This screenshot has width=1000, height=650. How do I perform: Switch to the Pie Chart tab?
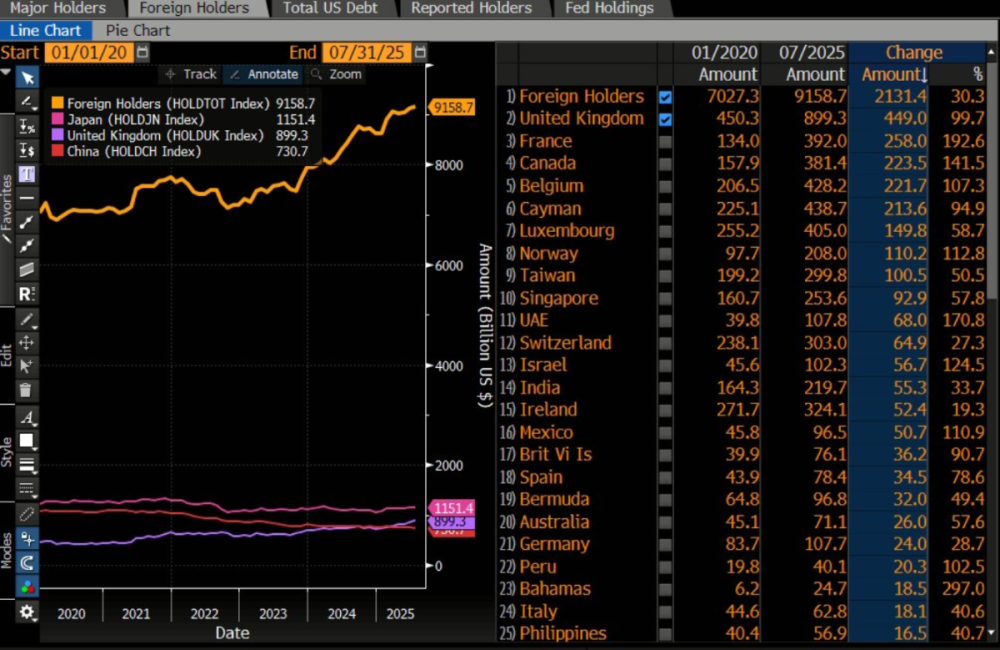point(138,30)
